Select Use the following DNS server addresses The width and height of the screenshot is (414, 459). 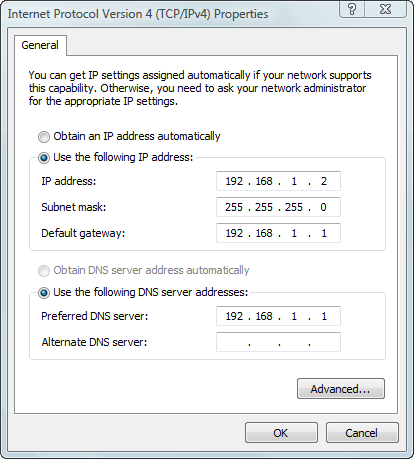click(44, 293)
